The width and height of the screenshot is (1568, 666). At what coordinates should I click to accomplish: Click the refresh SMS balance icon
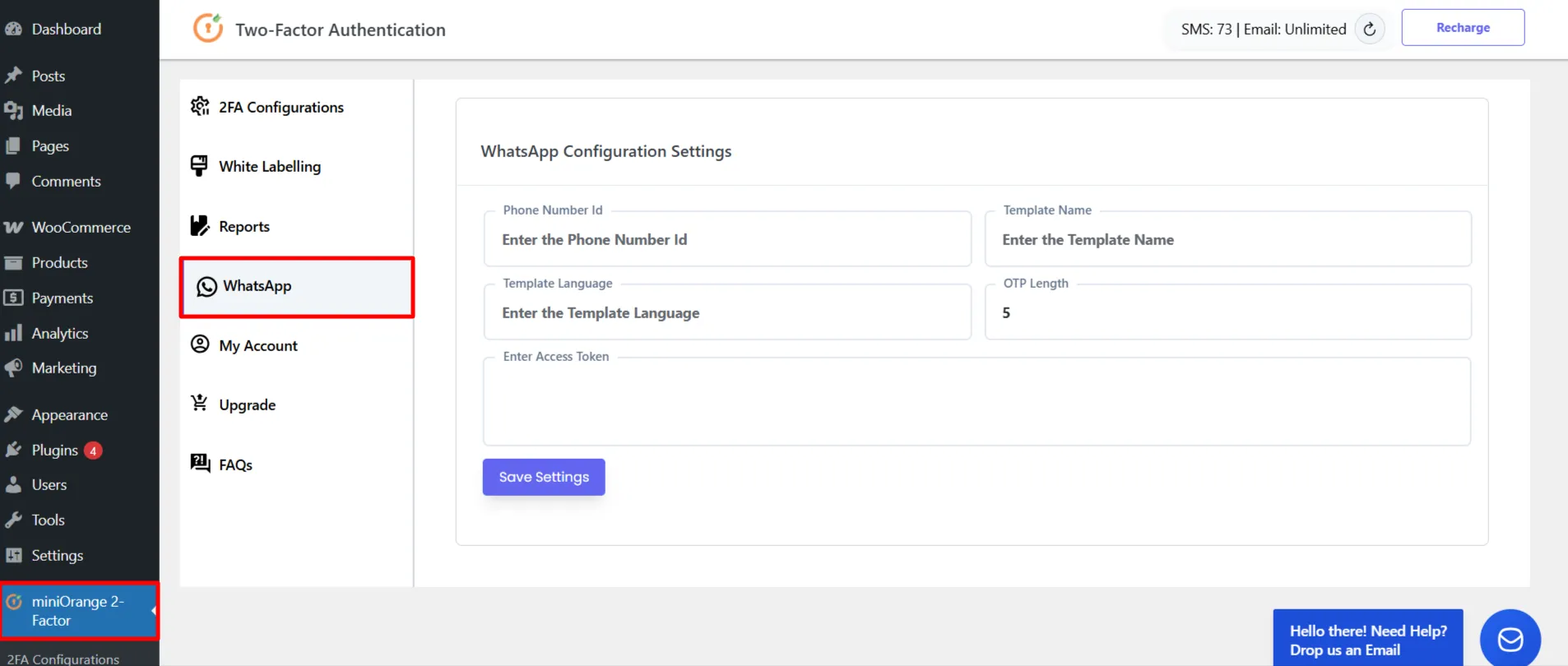pyautogui.click(x=1370, y=29)
